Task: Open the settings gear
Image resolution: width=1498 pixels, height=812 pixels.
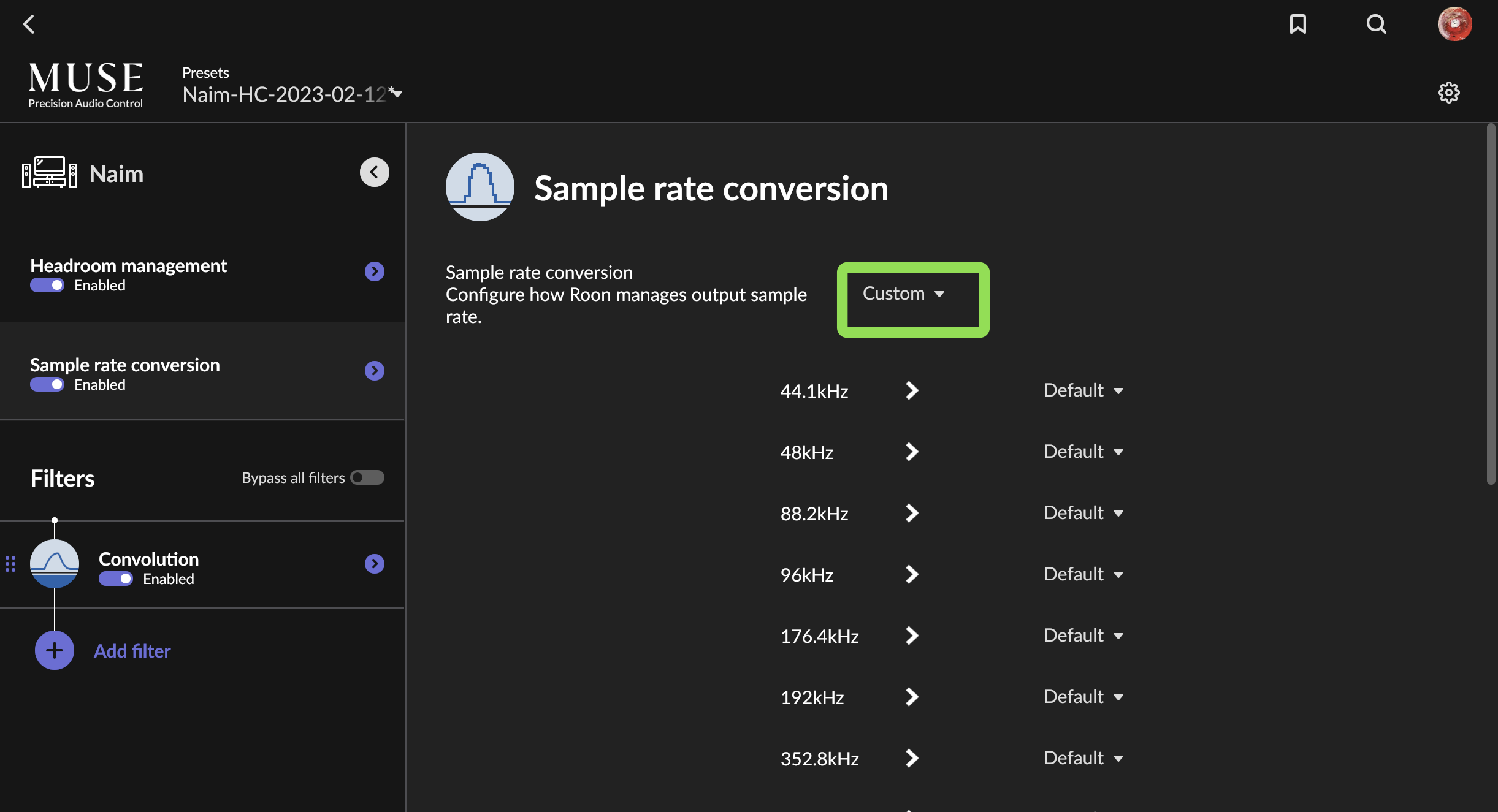Action: 1450,92
